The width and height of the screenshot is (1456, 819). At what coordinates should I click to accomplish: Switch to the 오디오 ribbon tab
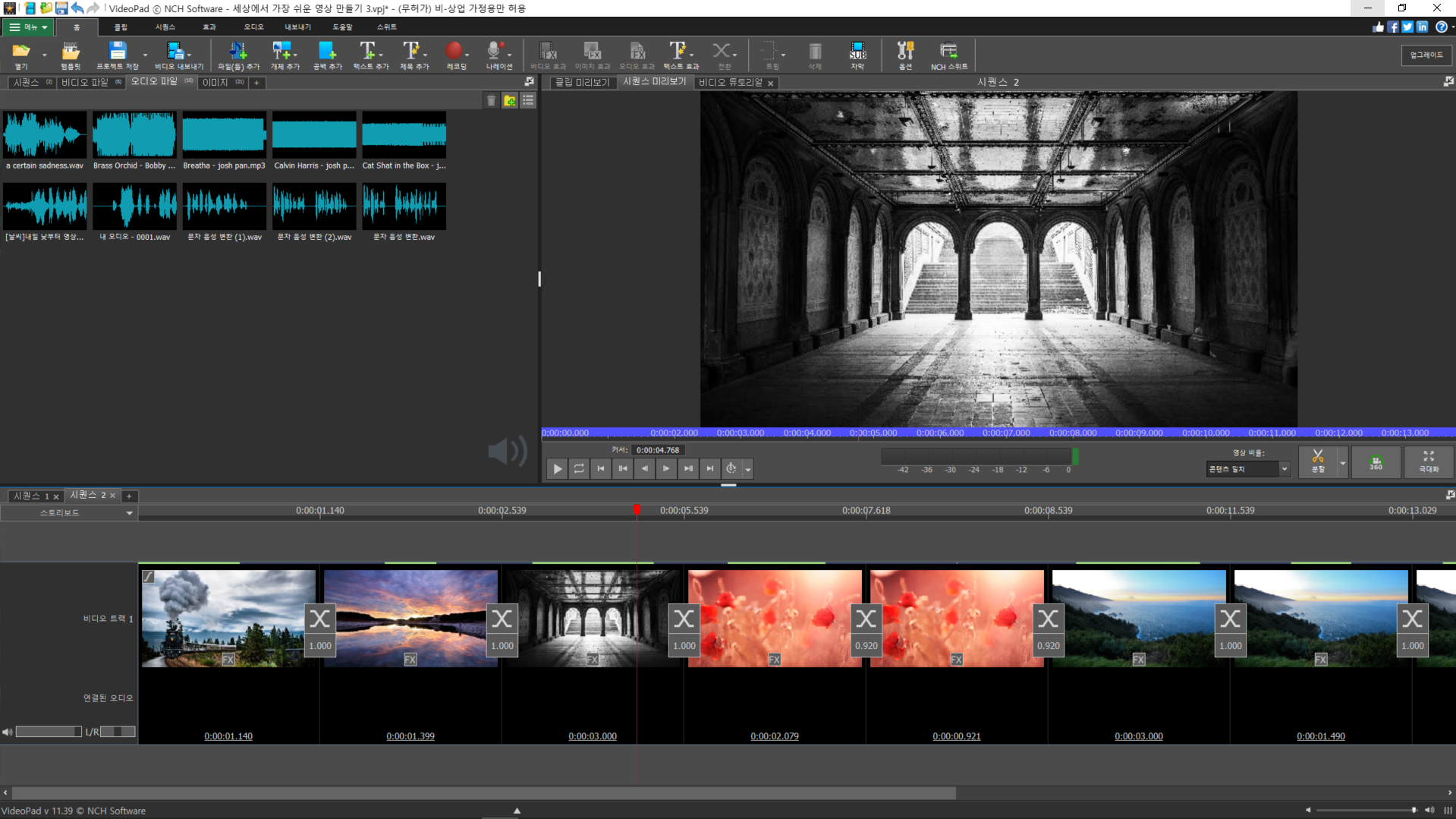click(x=253, y=27)
